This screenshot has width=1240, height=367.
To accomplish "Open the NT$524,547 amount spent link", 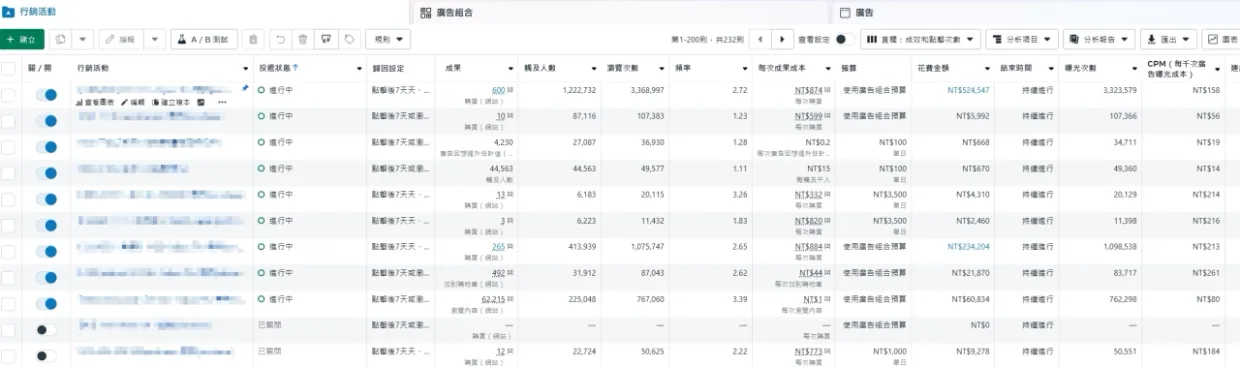I will tap(968, 90).
